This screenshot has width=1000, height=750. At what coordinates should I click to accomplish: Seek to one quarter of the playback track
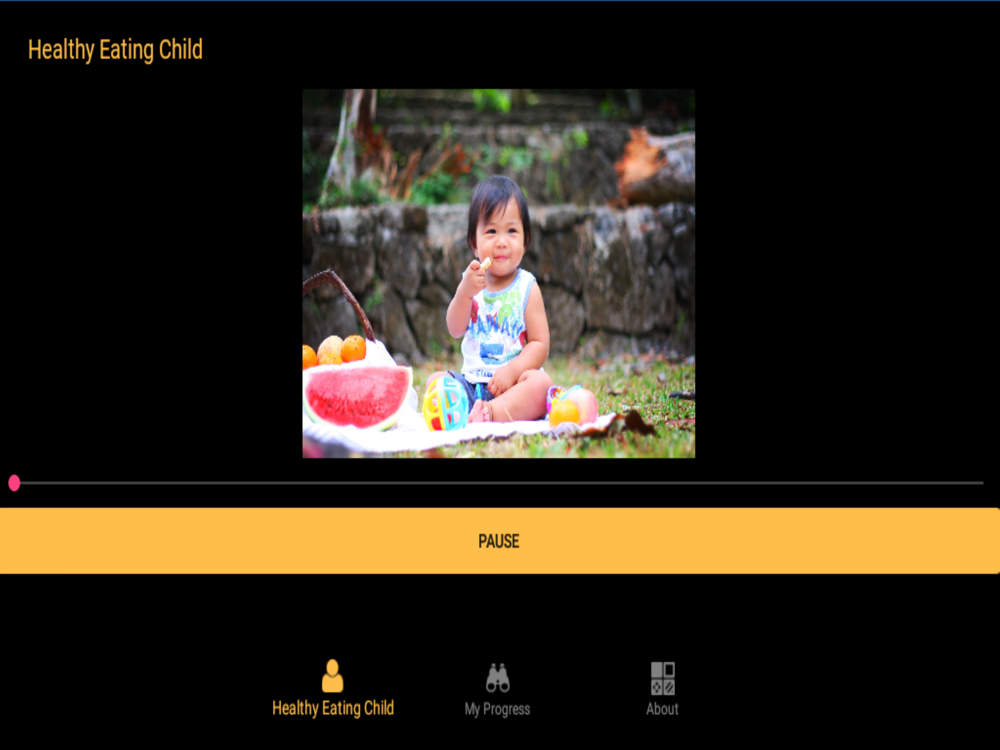(256, 483)
